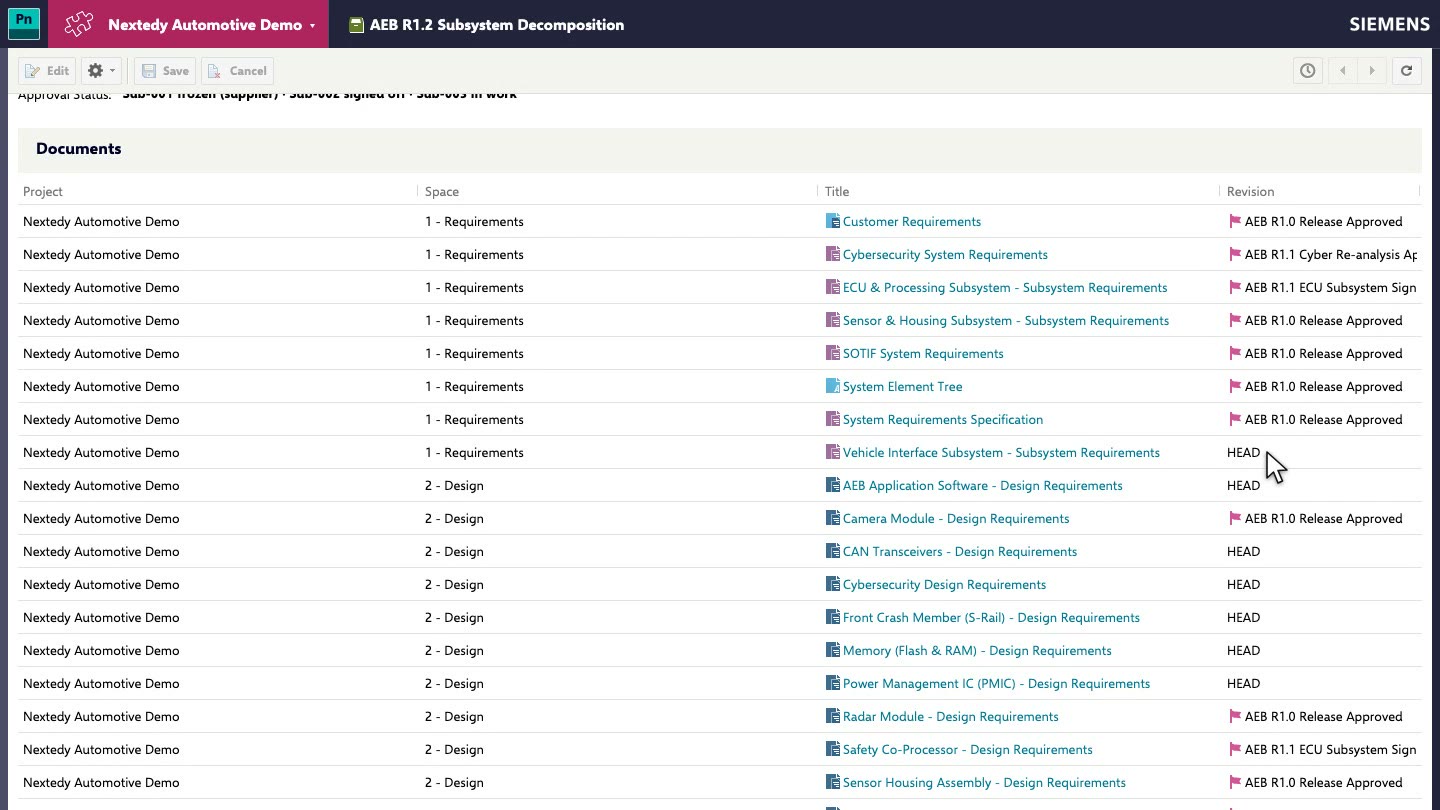Open the history clock icon

pyautogui.click(x=1307, y=71)
